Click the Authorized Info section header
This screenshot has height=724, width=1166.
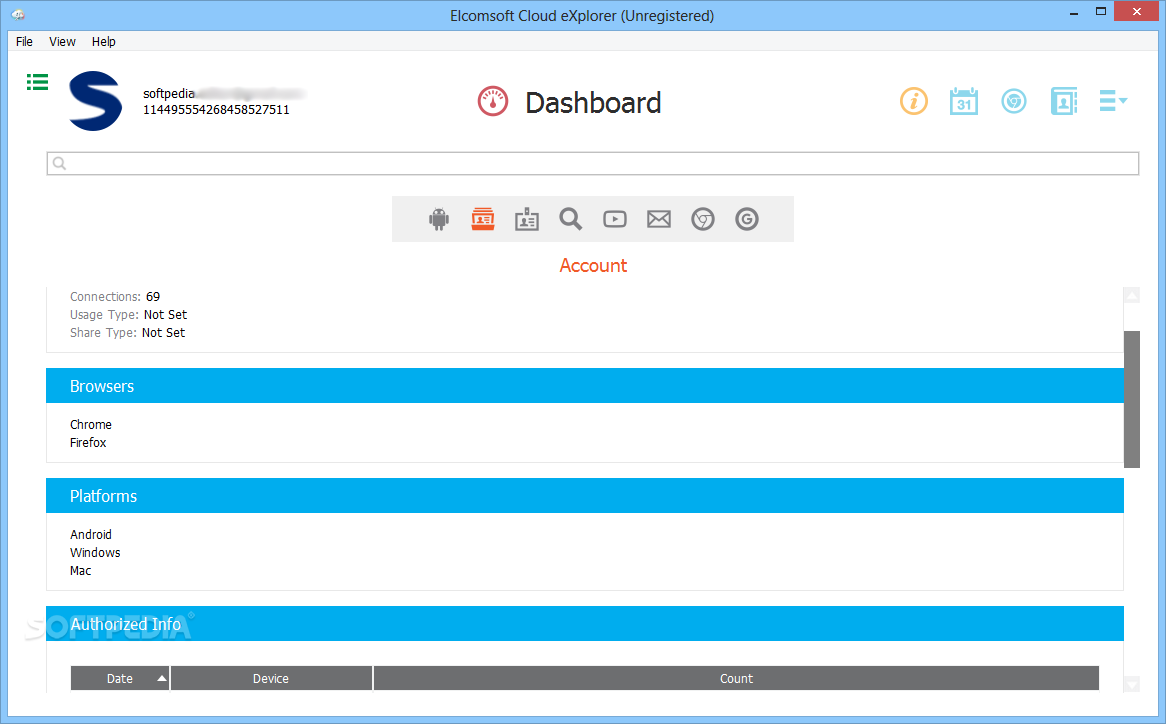584,624
